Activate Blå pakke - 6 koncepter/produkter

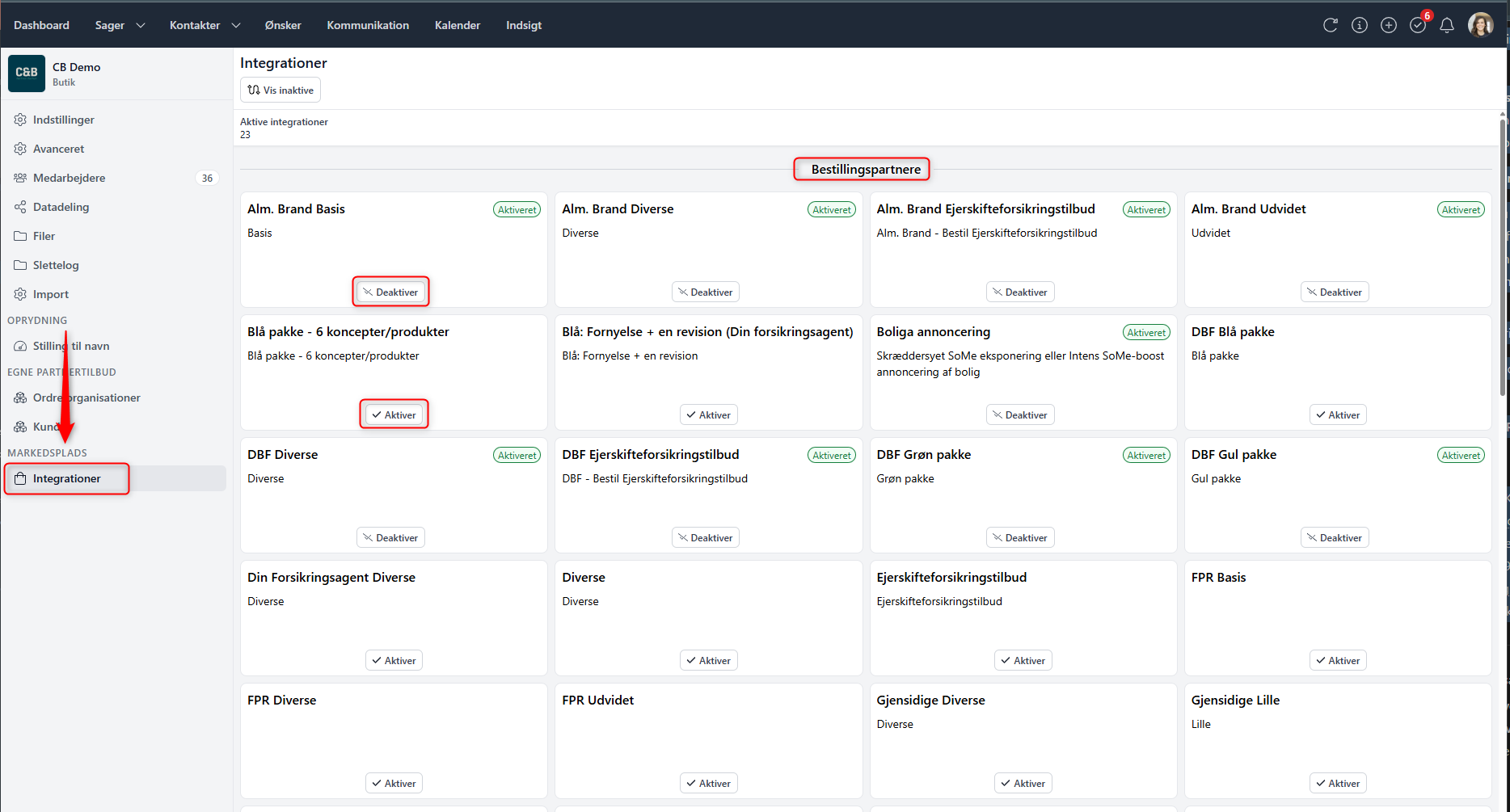[x=394, y=414]
